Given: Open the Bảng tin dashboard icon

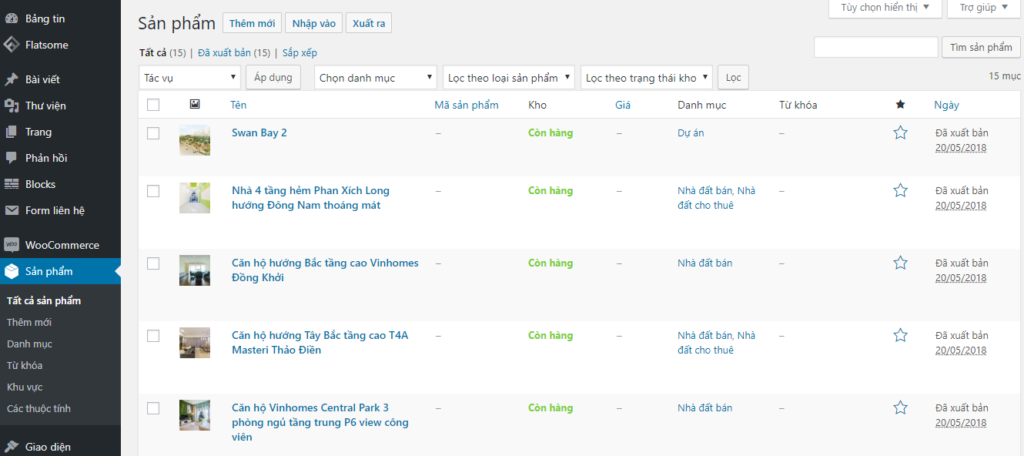Looking at the screenshot, I should click(11, 19).
